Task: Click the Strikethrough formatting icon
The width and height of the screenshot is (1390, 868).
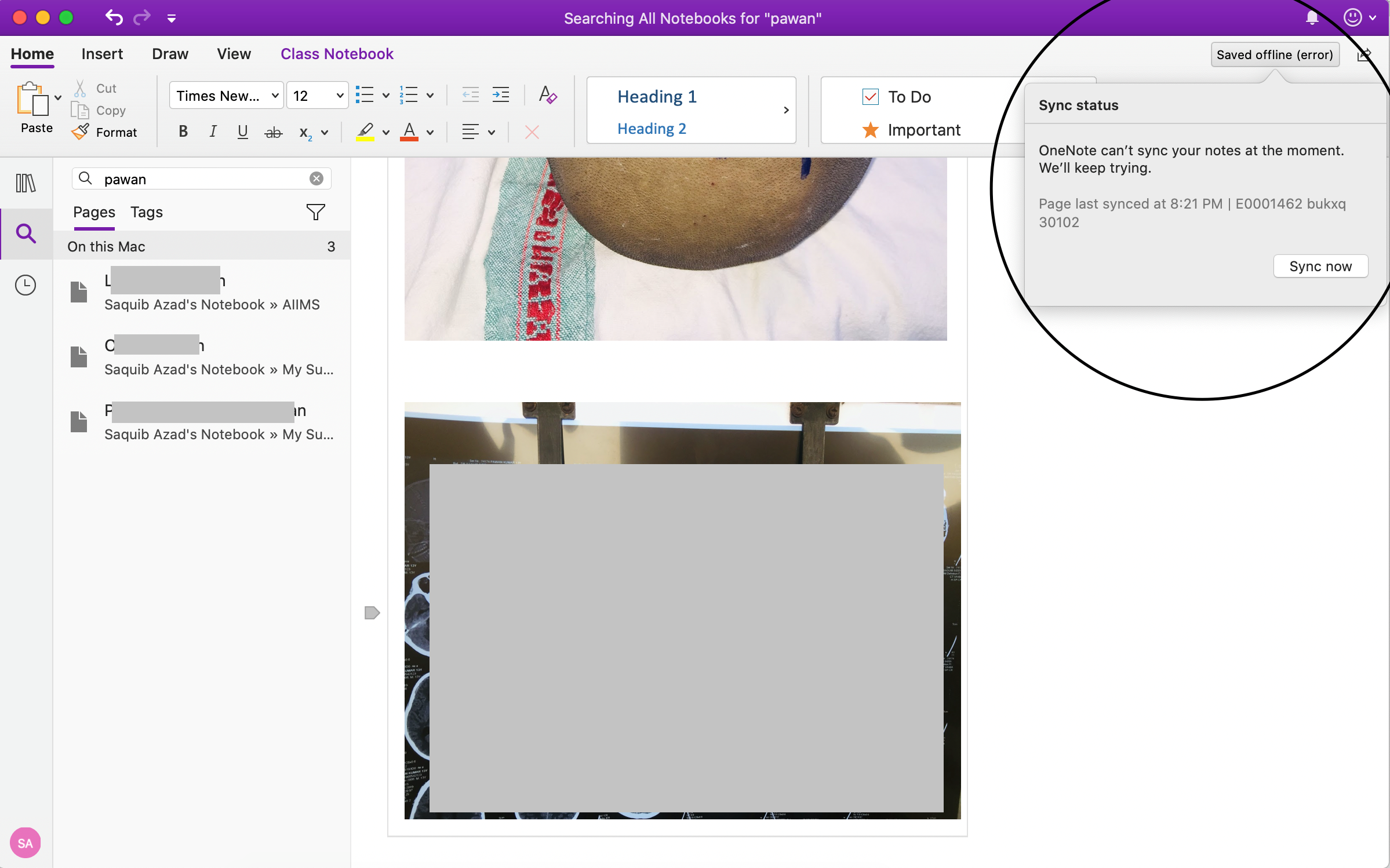Action: pos(272,131)
